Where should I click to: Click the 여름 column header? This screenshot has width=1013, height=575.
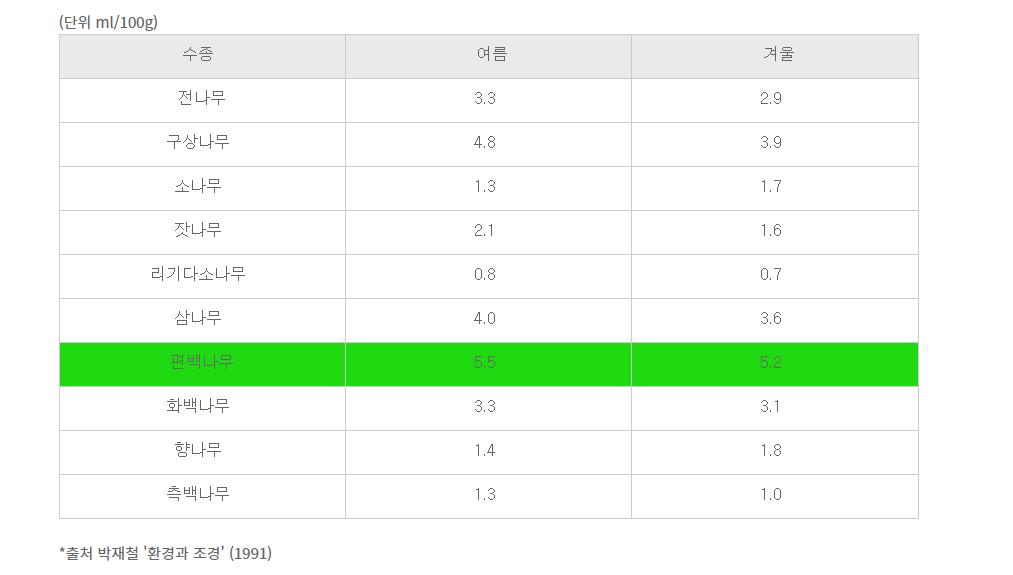488,57
